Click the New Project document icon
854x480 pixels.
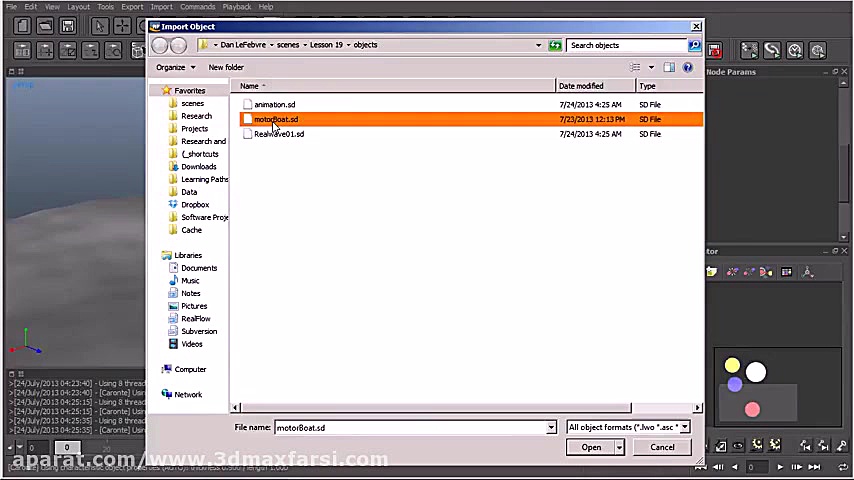(22, 26)
